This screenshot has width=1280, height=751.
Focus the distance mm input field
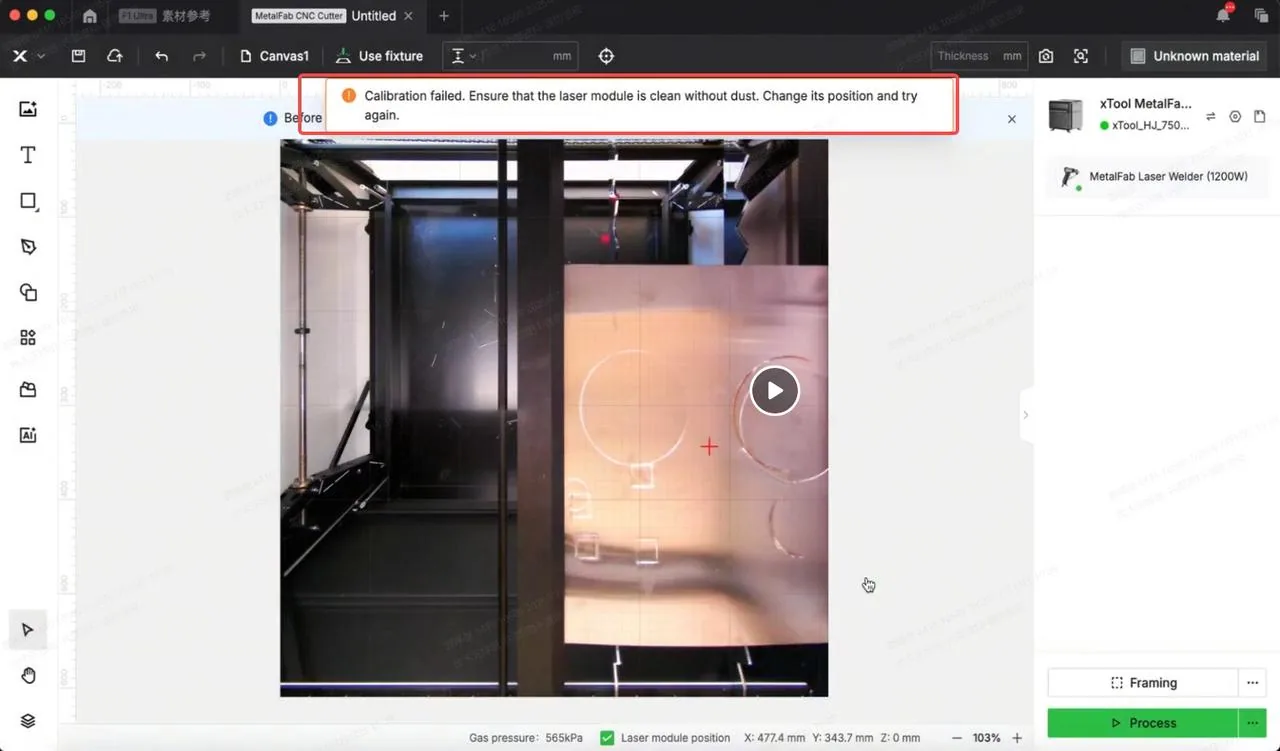coord(528,56)
